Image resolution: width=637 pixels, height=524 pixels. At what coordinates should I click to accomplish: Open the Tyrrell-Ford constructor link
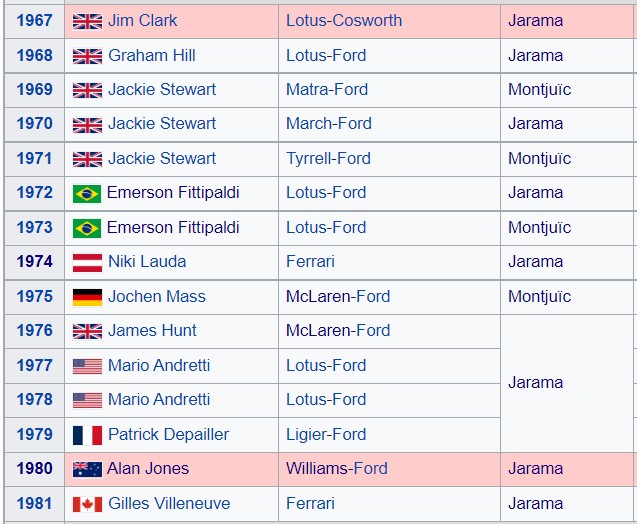coord(328,159)
